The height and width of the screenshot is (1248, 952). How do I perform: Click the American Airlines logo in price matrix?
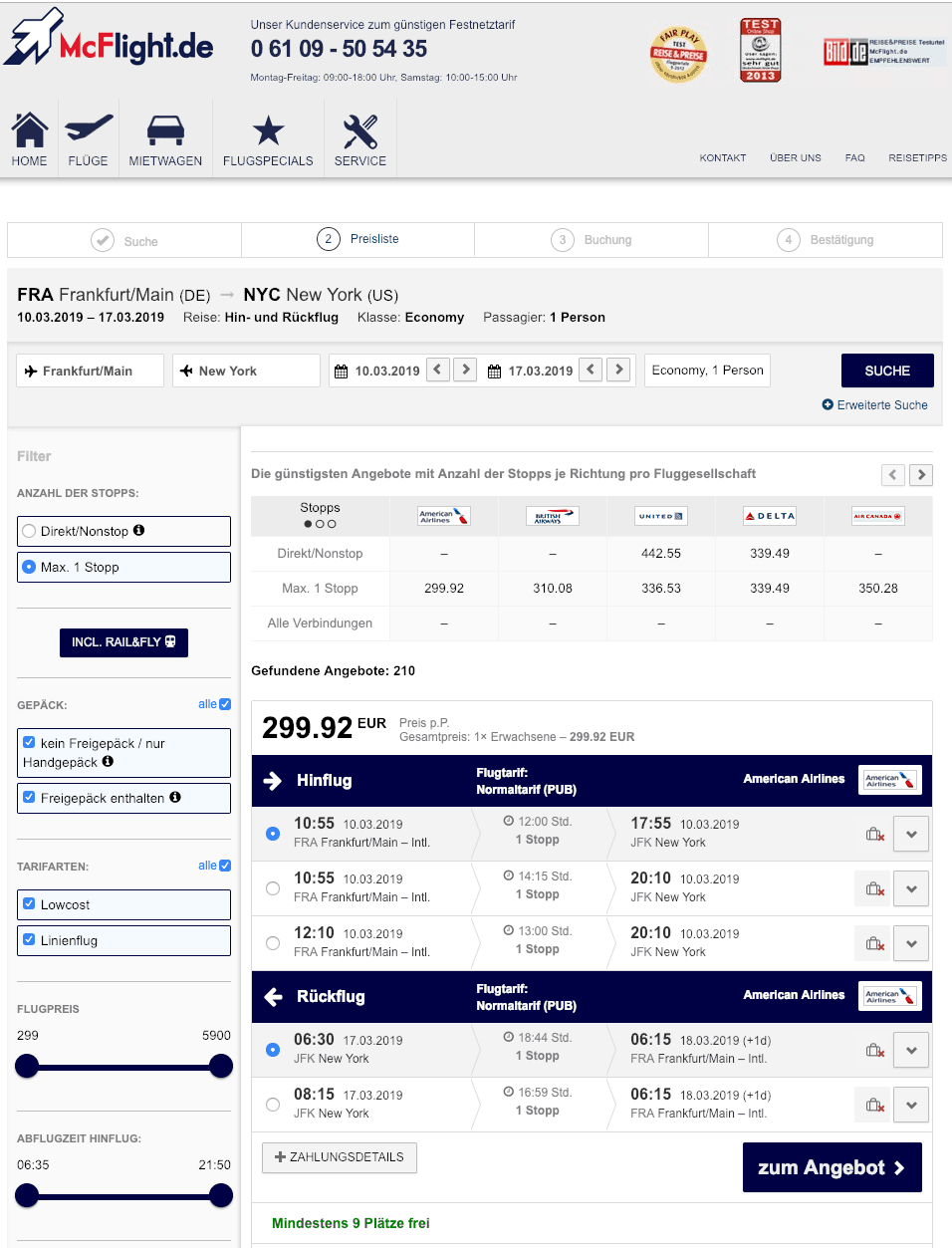[444, 516]
